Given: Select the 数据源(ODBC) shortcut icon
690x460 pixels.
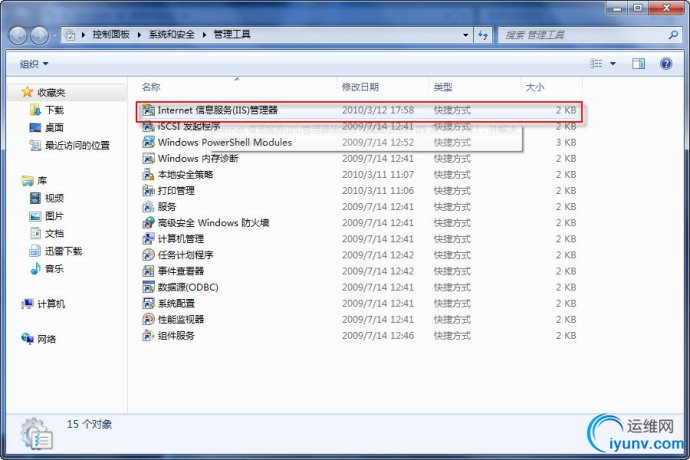Looking at the screenshot, I should click(148, 287).
